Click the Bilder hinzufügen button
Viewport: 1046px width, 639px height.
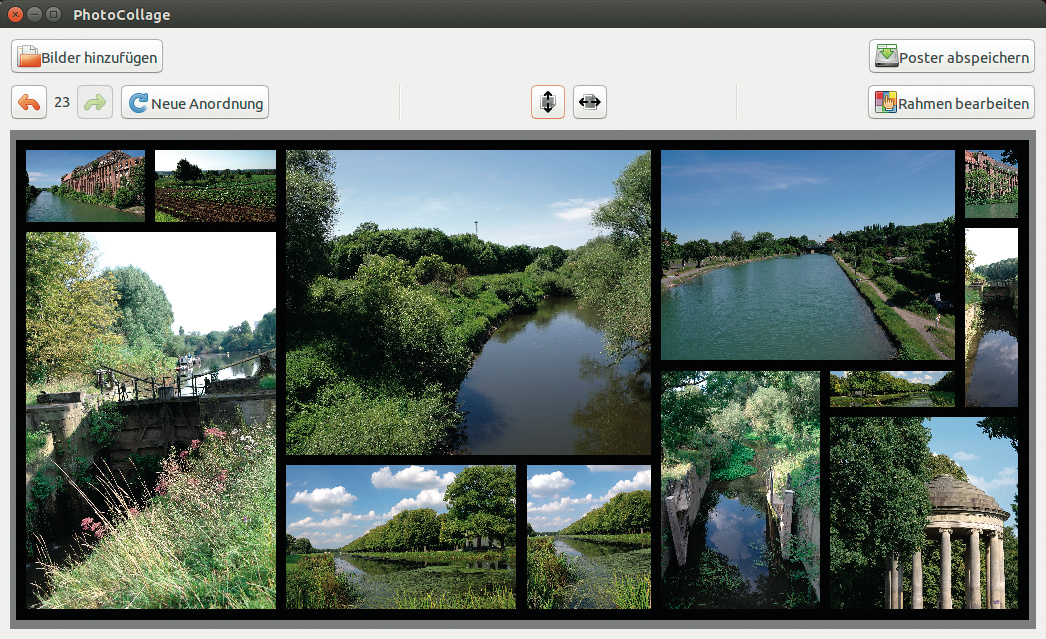[87, 57]
